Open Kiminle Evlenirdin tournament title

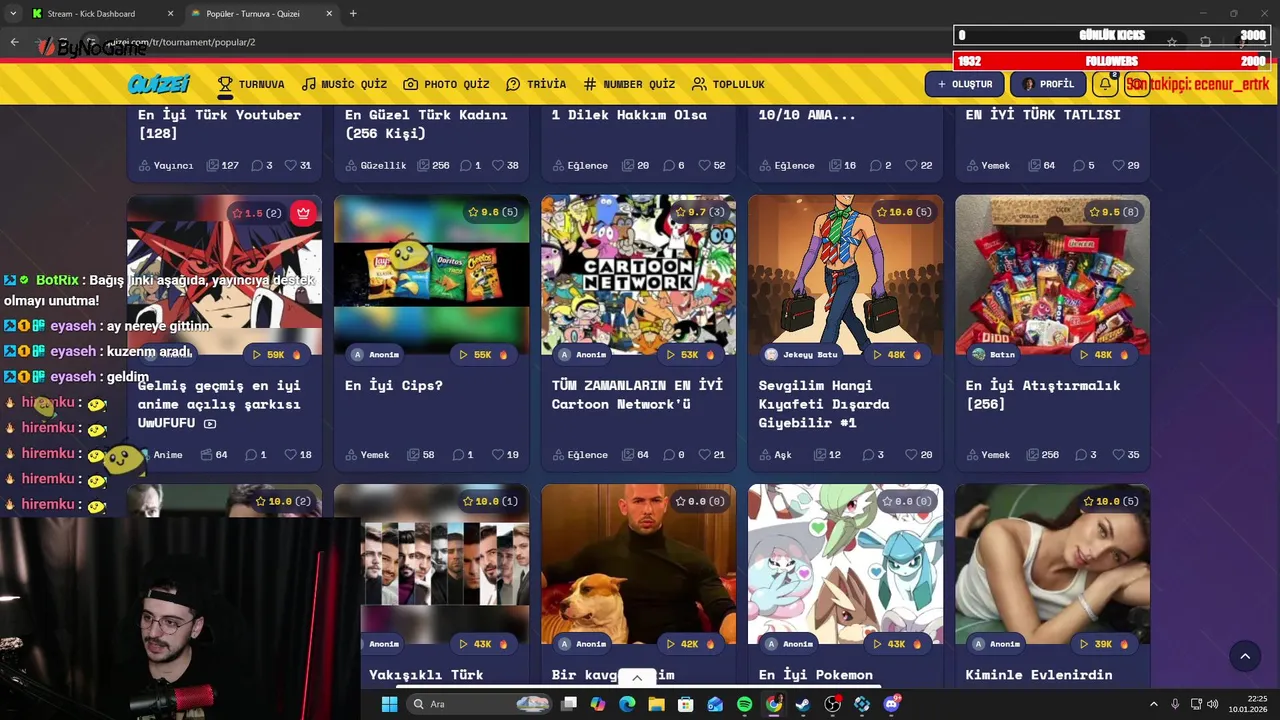click(1039, 675)
